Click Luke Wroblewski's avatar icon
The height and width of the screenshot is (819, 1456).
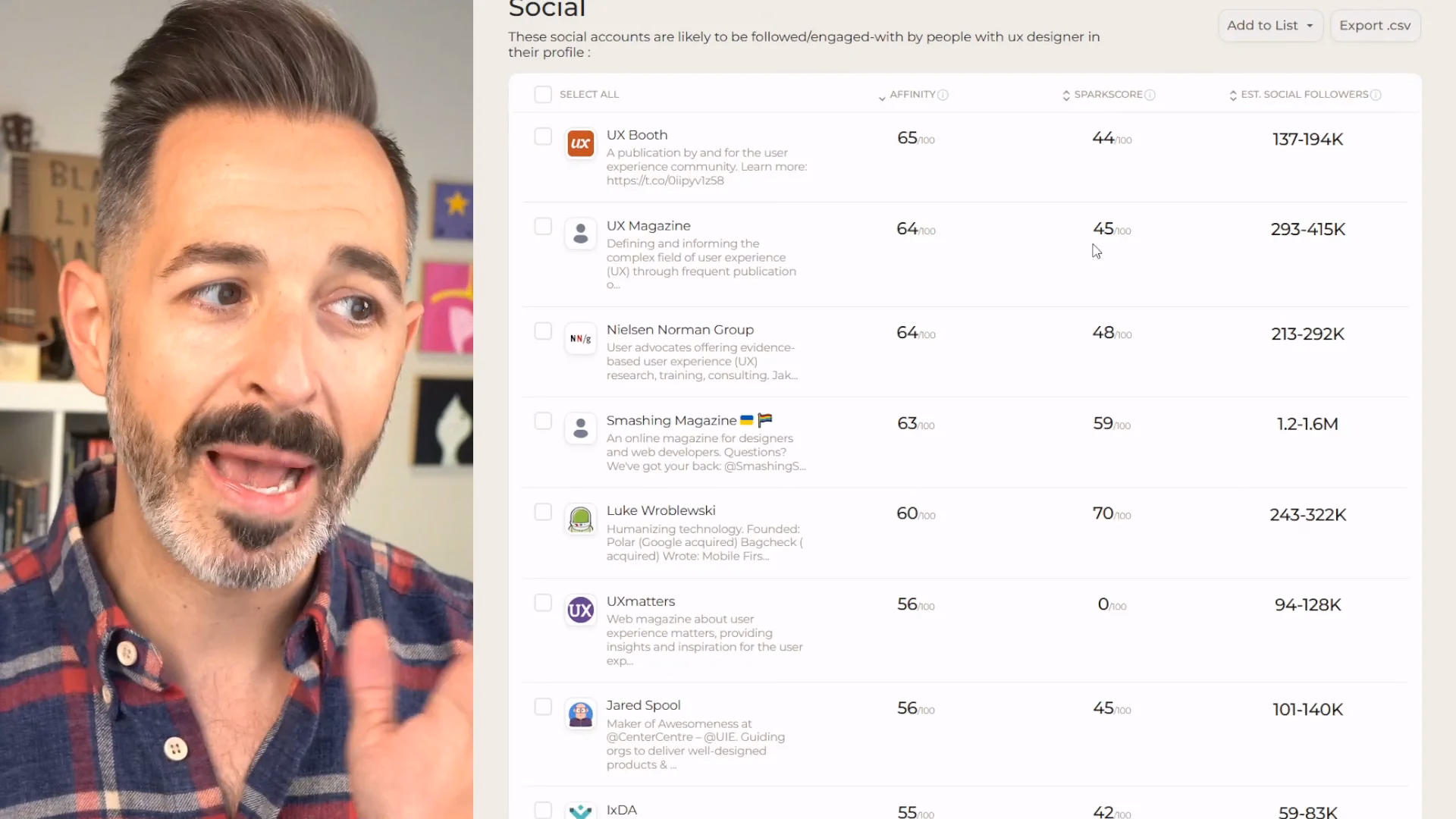click(581, 519)
